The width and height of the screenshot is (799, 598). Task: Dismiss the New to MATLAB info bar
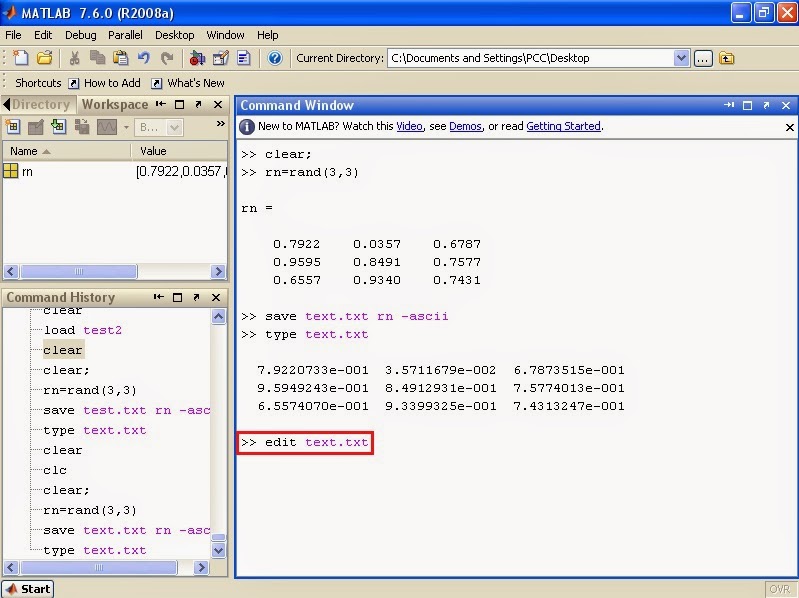pos(790,127)
